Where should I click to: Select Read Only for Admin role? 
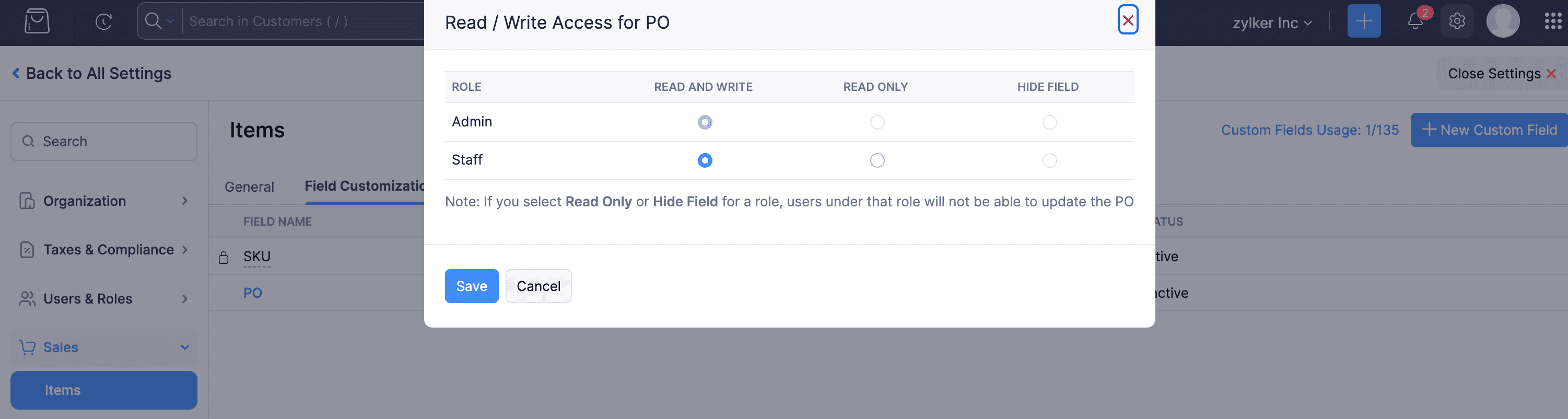pyautogui.click(x=876, y=122)
